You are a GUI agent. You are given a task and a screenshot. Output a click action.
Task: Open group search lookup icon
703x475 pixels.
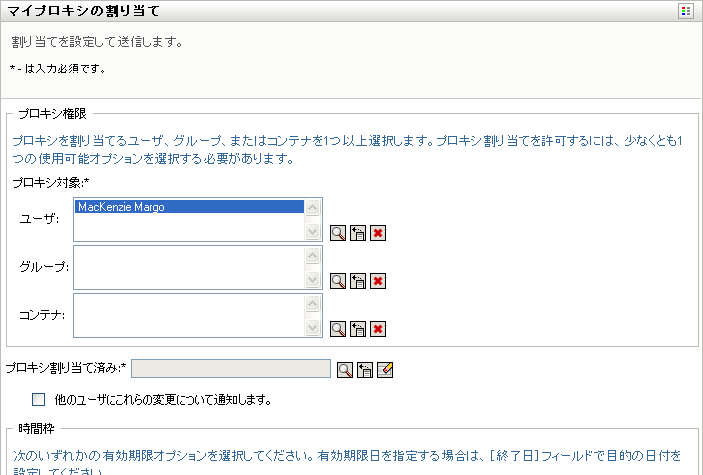[x=338, y=281]
